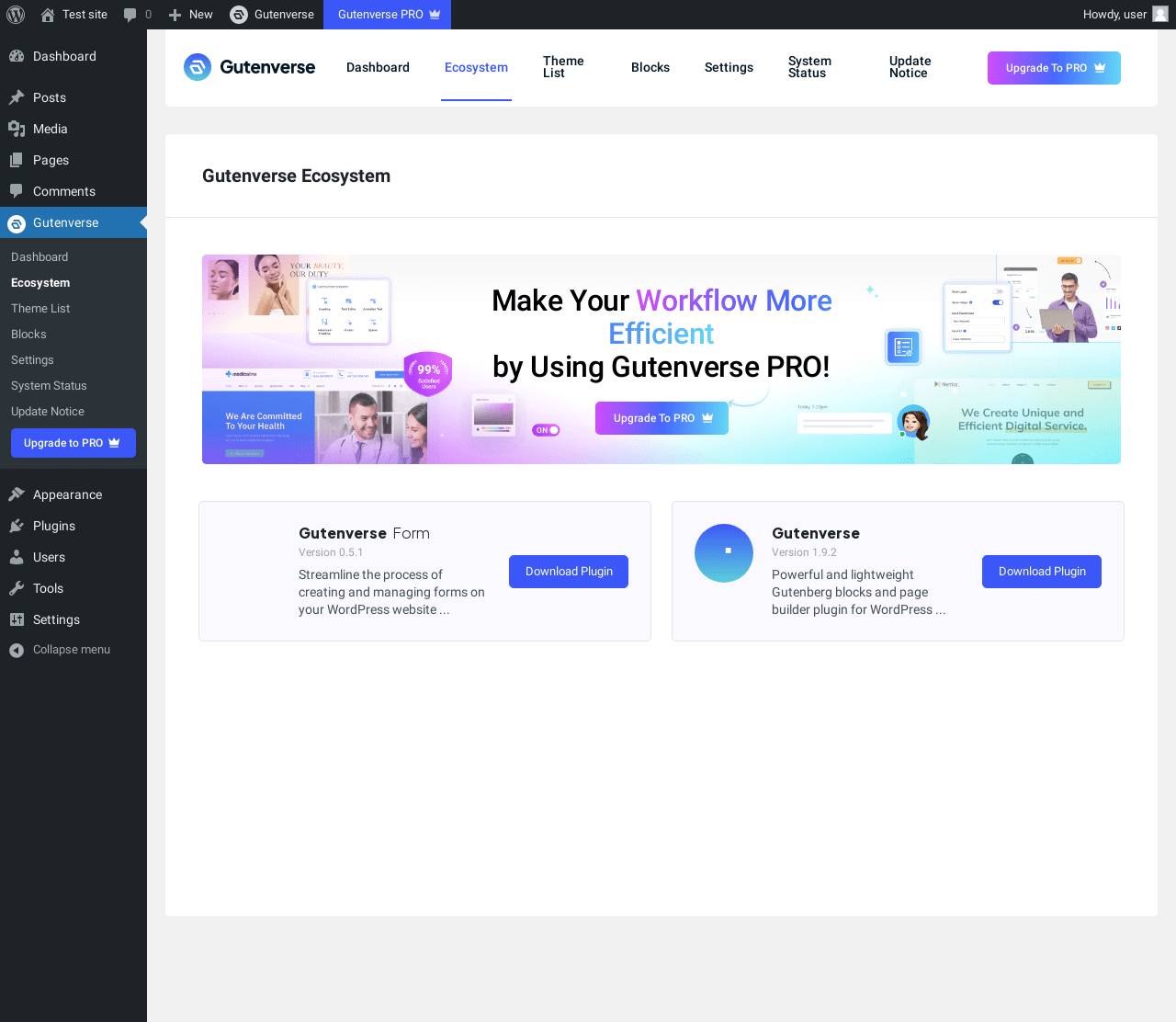Click Upgrade To PRO button in banner
The width and height of the screenshot is (1176, 1022).
coord(661,418)
